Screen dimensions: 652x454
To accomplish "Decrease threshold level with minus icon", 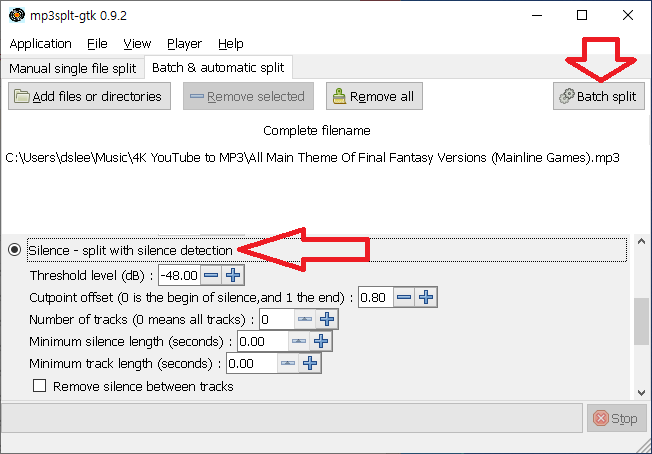I will pos(211,275).
